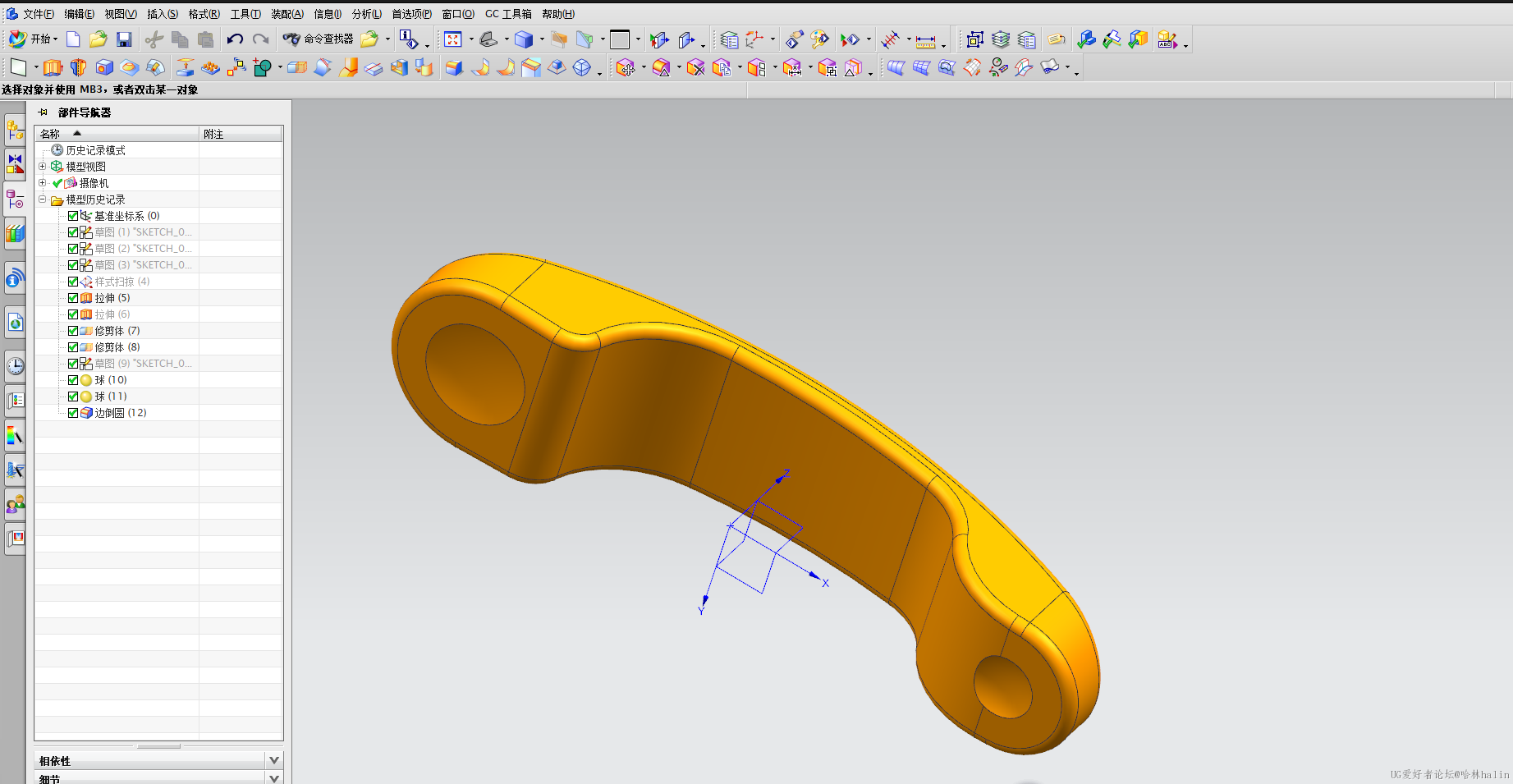This screenshot has height=784, width=1513.
Task: Open the Fit view dropdown arrow
Action: (x=471, y=39)
